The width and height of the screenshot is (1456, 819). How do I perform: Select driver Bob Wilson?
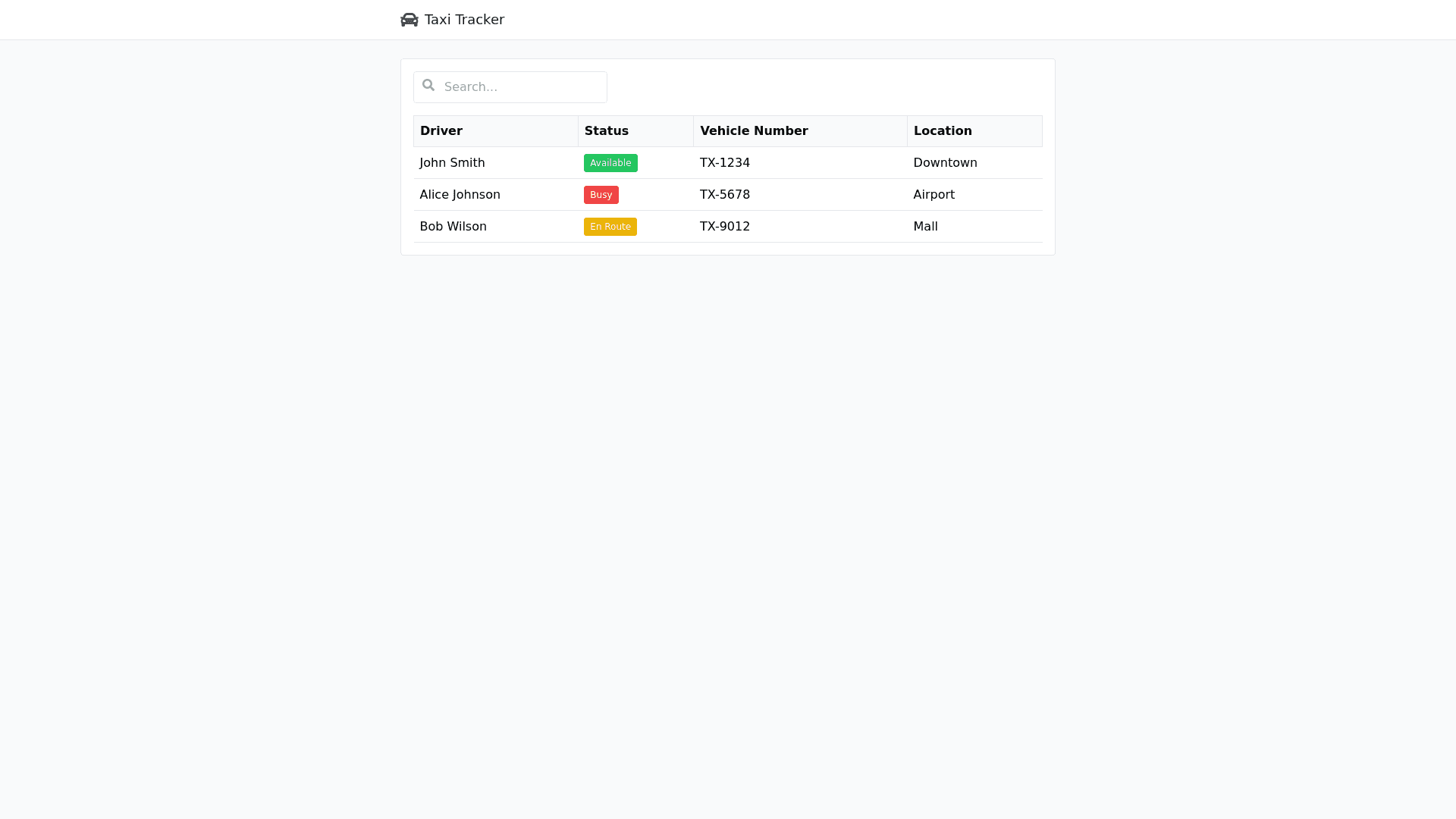pos(453,227)
